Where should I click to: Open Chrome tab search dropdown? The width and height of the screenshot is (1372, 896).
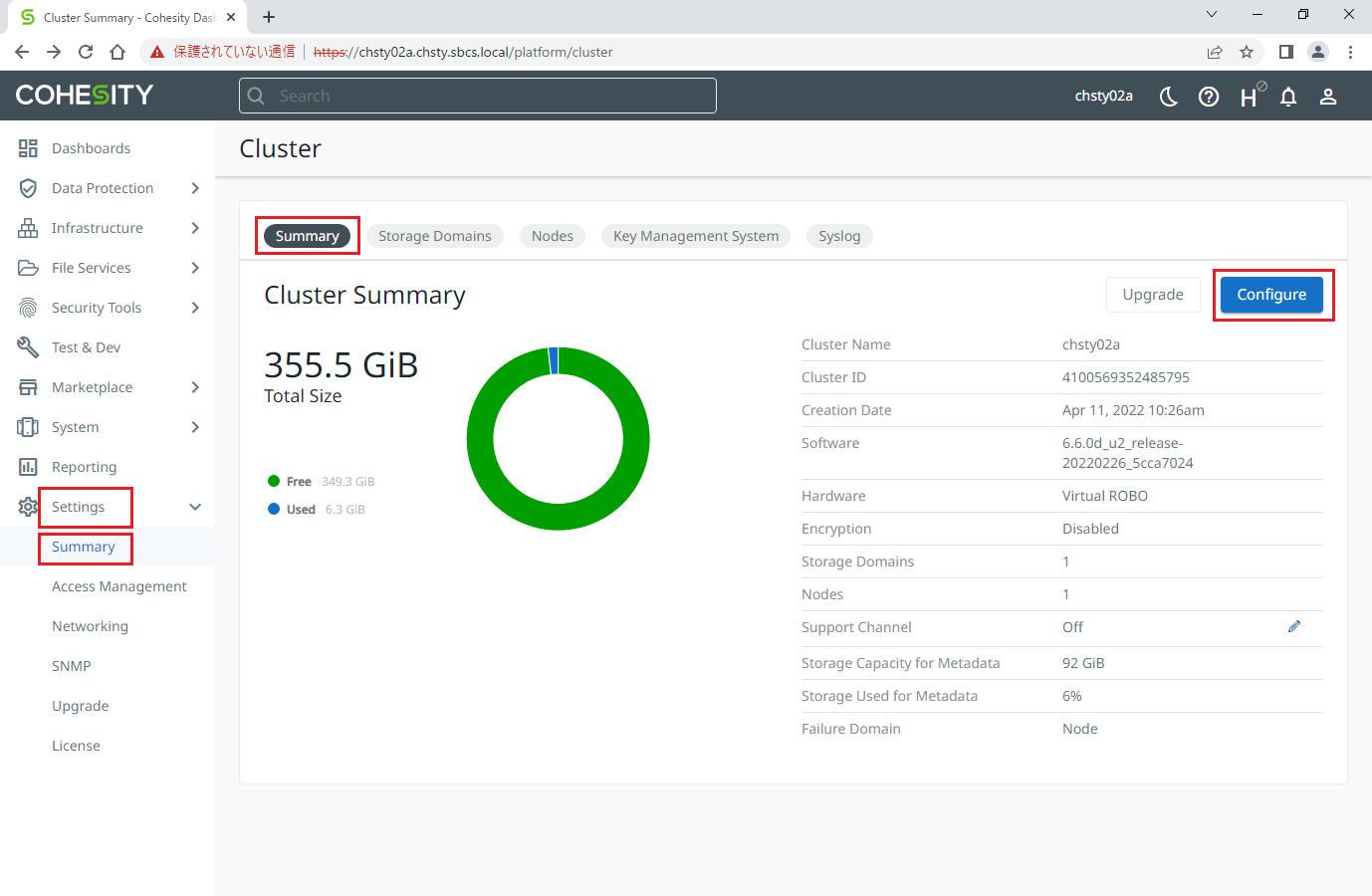click(x=1212, y=15)
